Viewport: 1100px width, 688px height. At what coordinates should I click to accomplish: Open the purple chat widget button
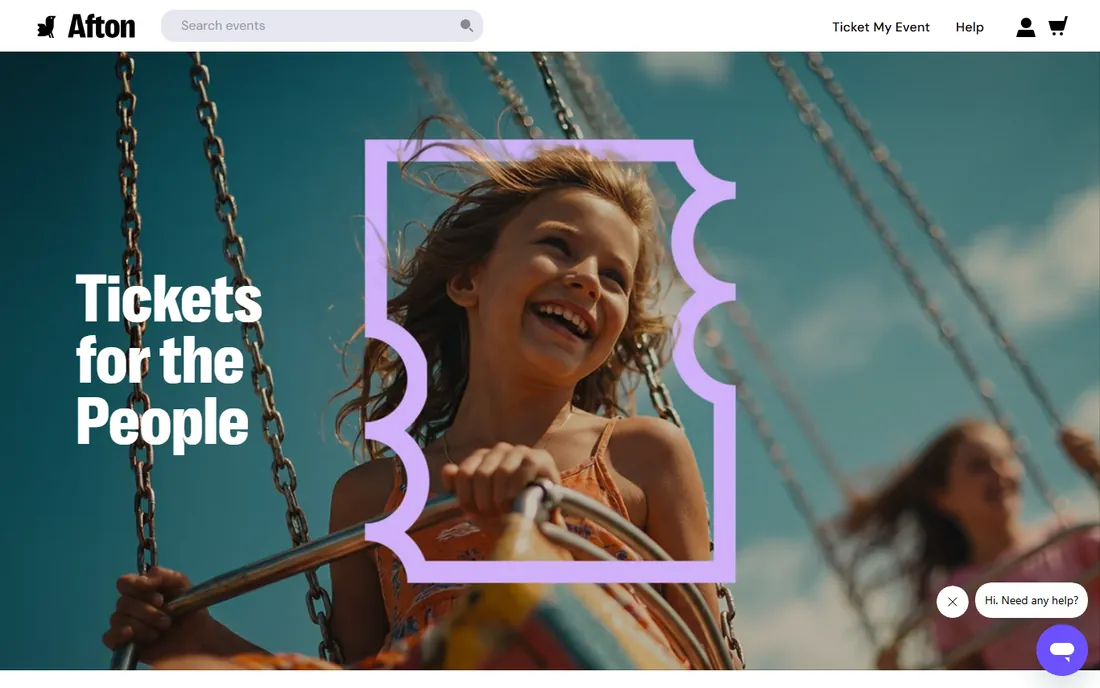coord(1061,650)
